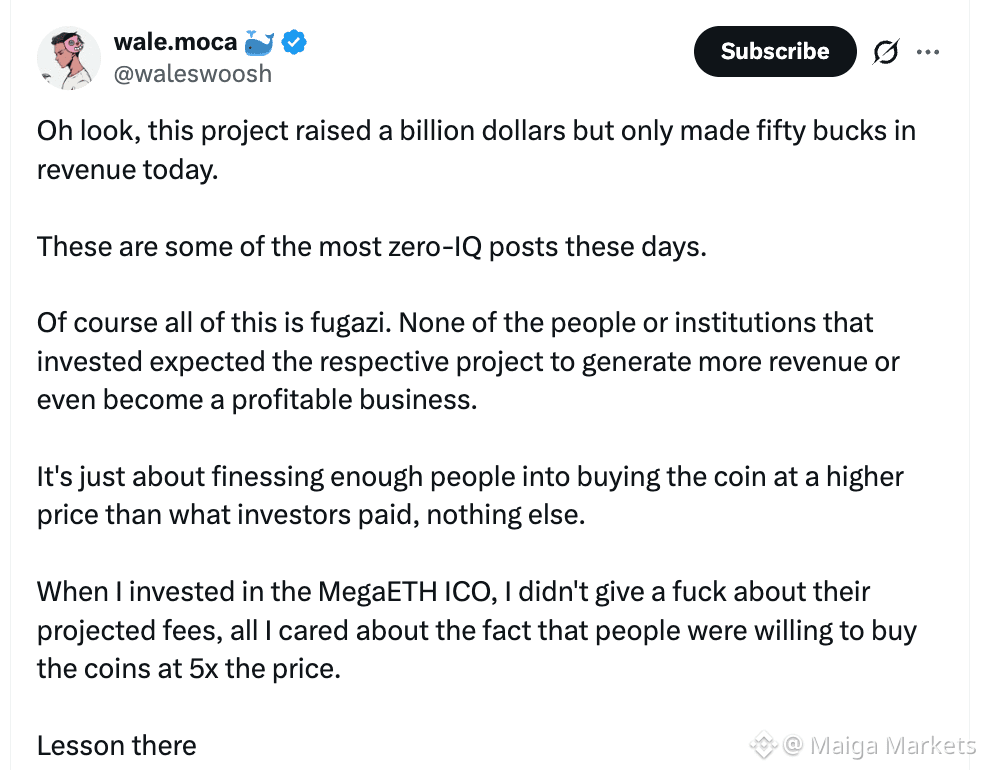The height and width of the screenshot is (770, 984).
Task: Click the blue verified checkmark badge
Action: (294, 43)
